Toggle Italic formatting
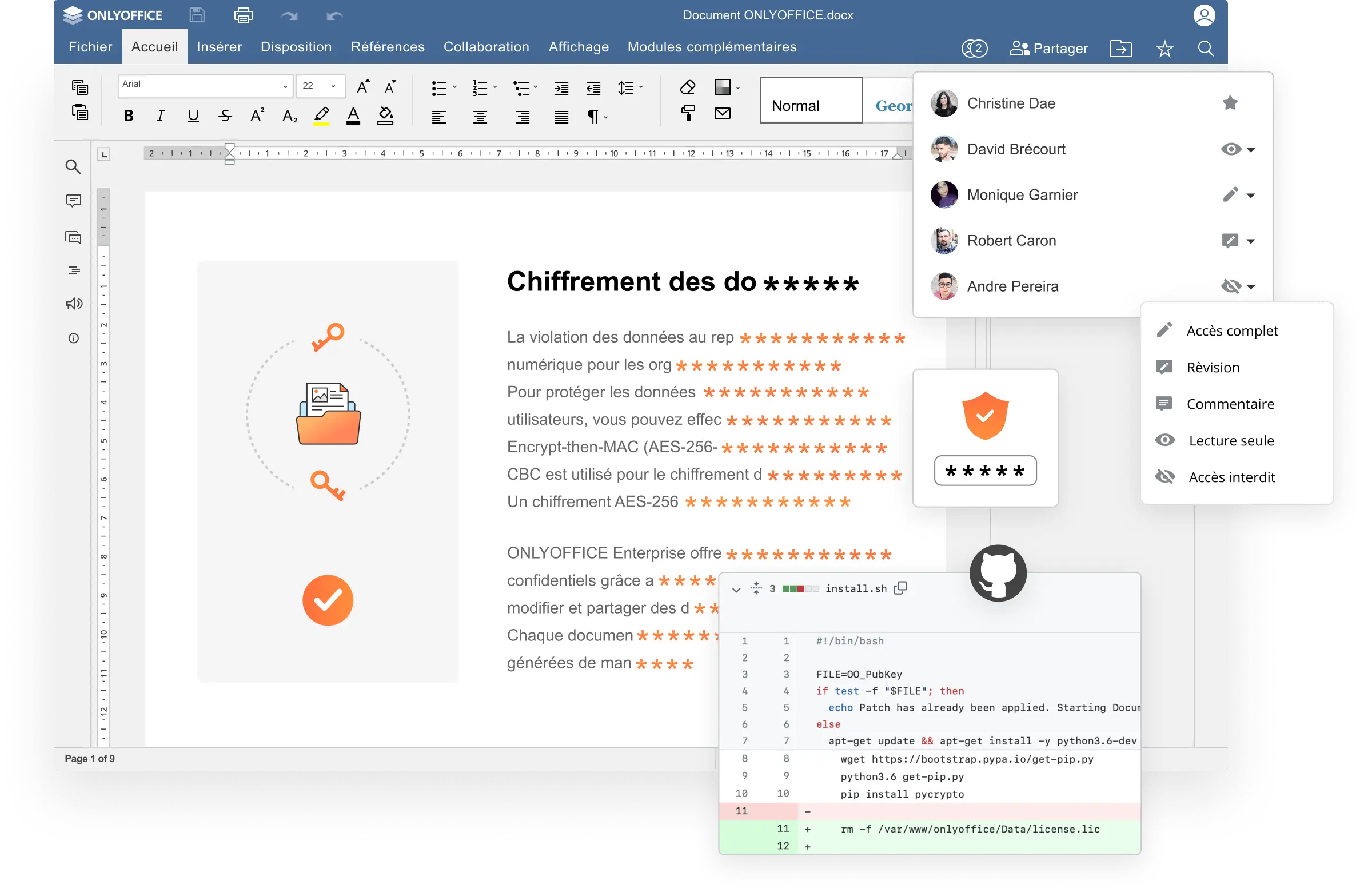The width and height of the screenshot is (1372, 892). click(160, 116)
